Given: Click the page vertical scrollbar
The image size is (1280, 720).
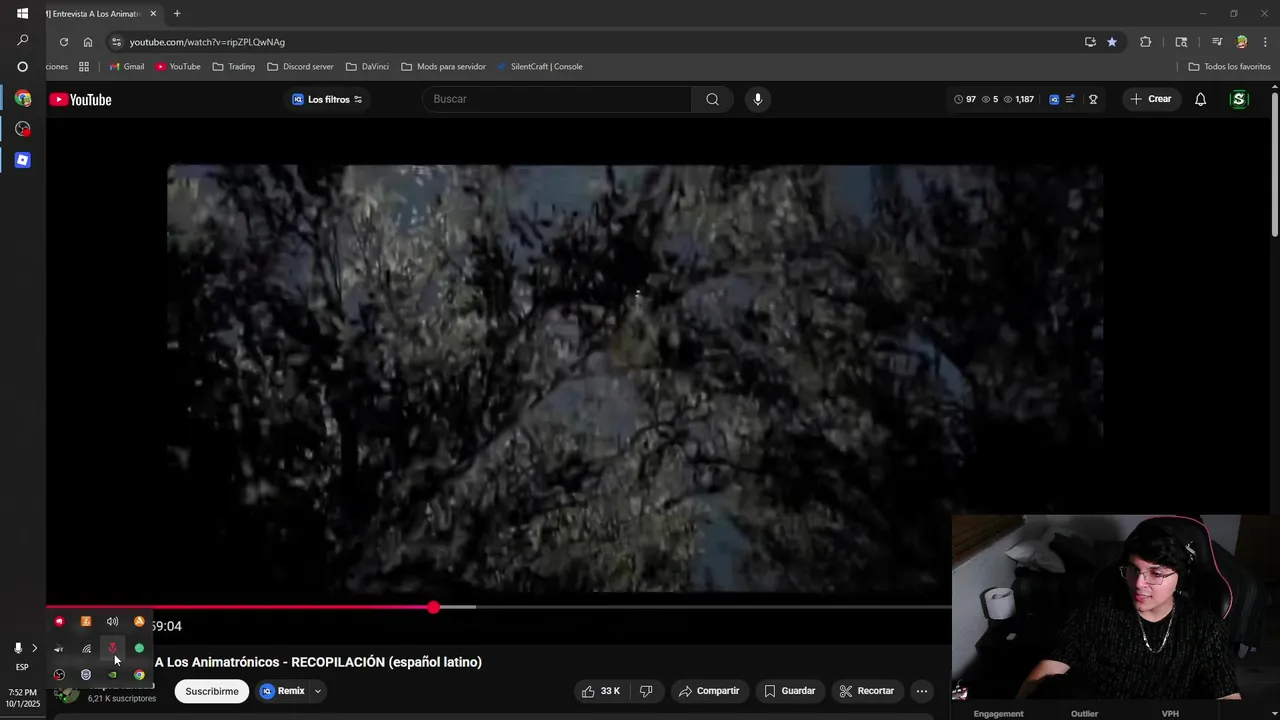Looking at the screenshot, I should point(1275,165).
